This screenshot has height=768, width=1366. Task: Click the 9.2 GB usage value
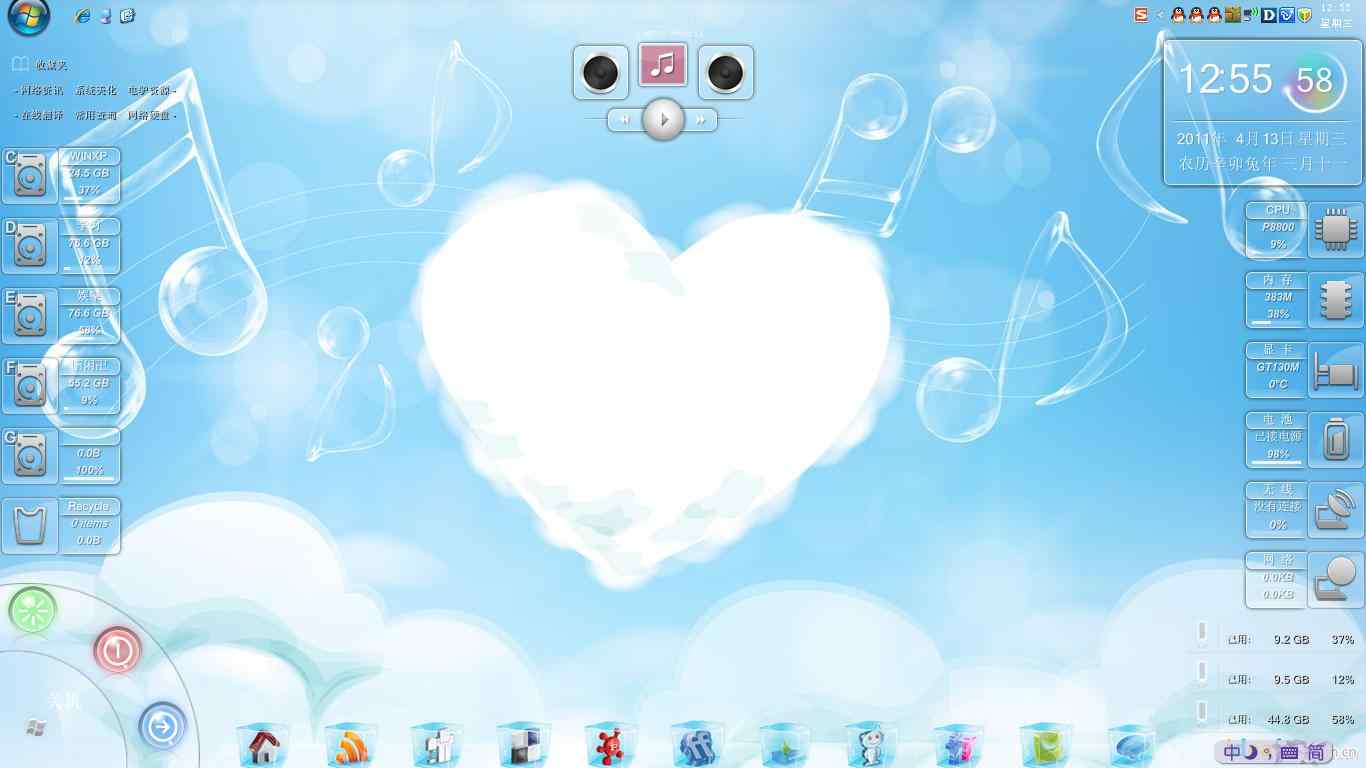click(1291, 639)
